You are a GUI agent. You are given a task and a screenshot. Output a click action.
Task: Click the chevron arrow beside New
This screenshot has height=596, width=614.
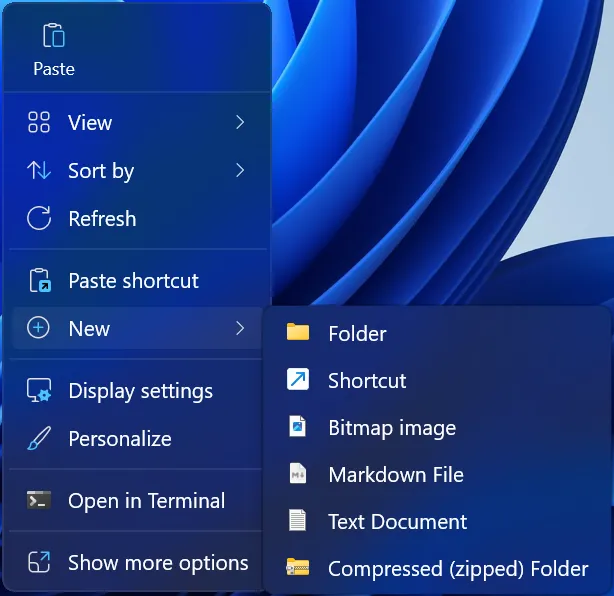(240, 329)
